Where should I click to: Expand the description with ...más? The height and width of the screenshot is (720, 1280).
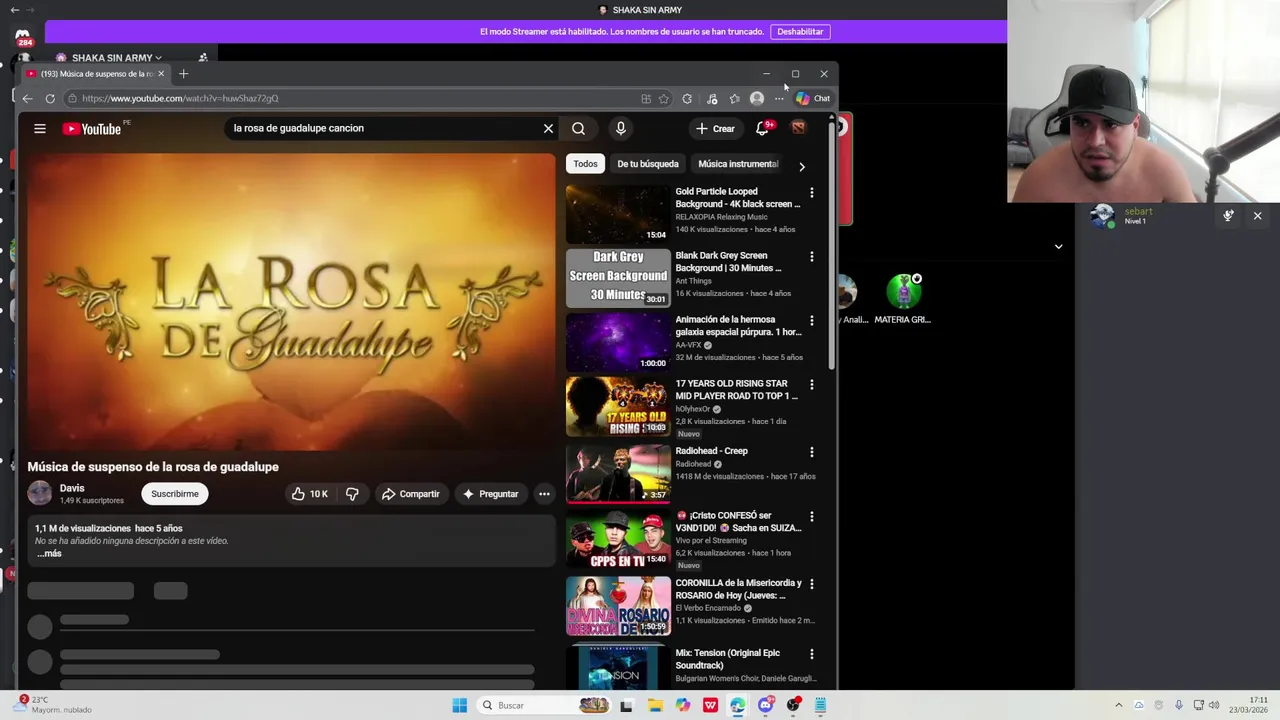coord(49,554)
